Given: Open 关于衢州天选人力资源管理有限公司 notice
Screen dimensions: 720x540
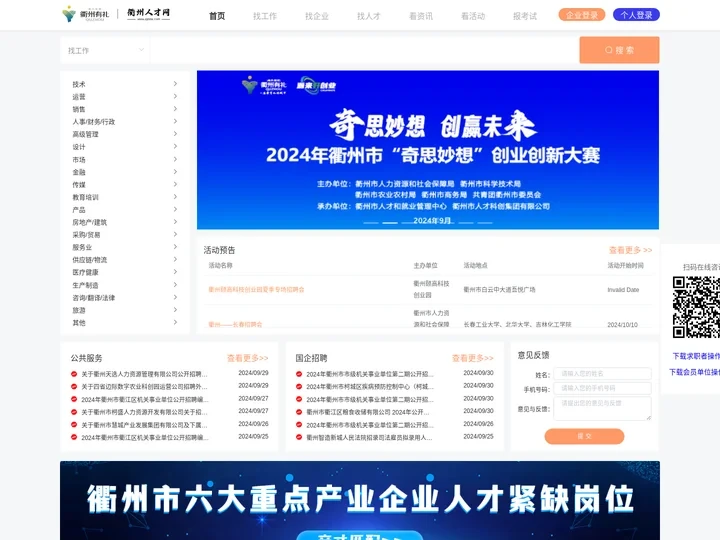Looking at the screenshot, I should (x=144, y=374).
